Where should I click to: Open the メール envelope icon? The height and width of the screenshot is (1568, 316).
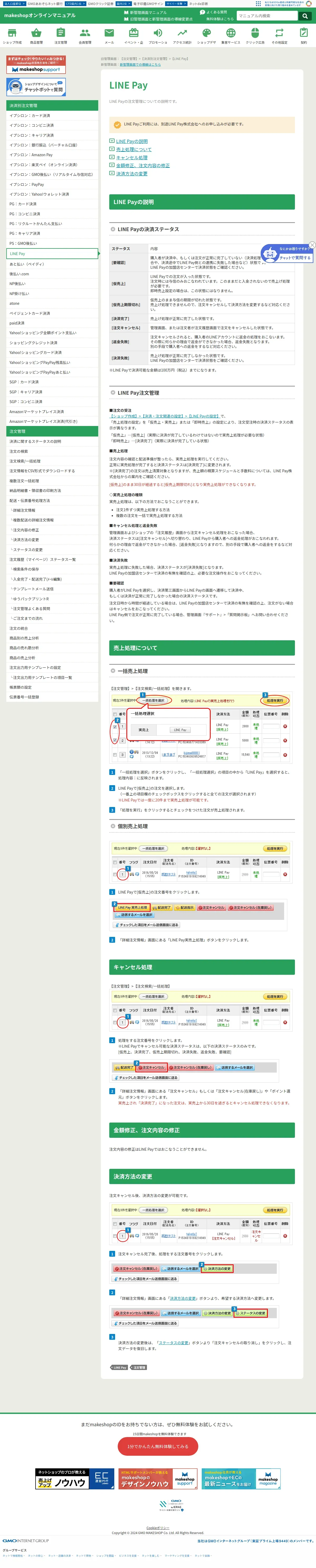109,36
